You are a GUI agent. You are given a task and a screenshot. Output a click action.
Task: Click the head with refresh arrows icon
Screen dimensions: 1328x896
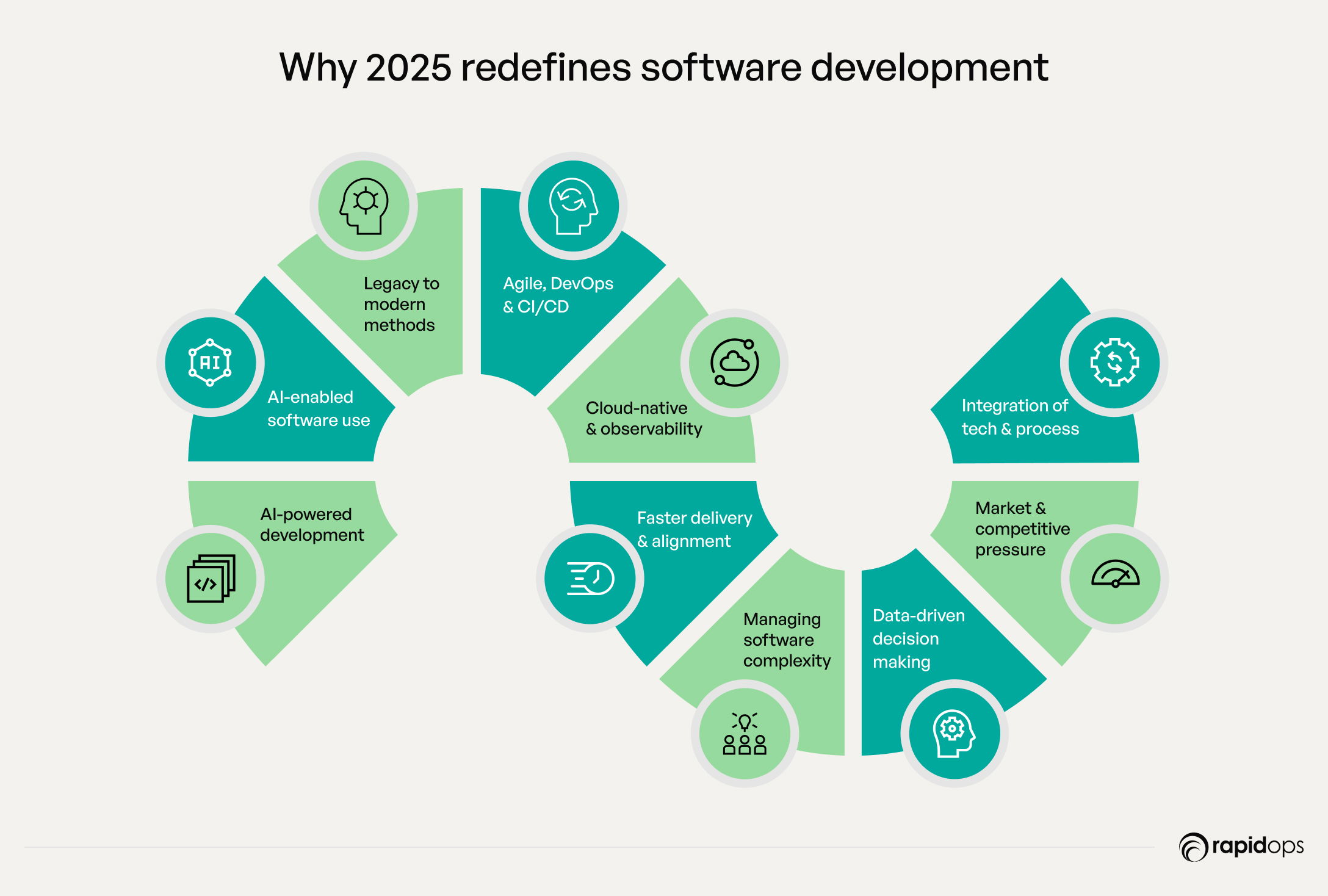(573, 206)
